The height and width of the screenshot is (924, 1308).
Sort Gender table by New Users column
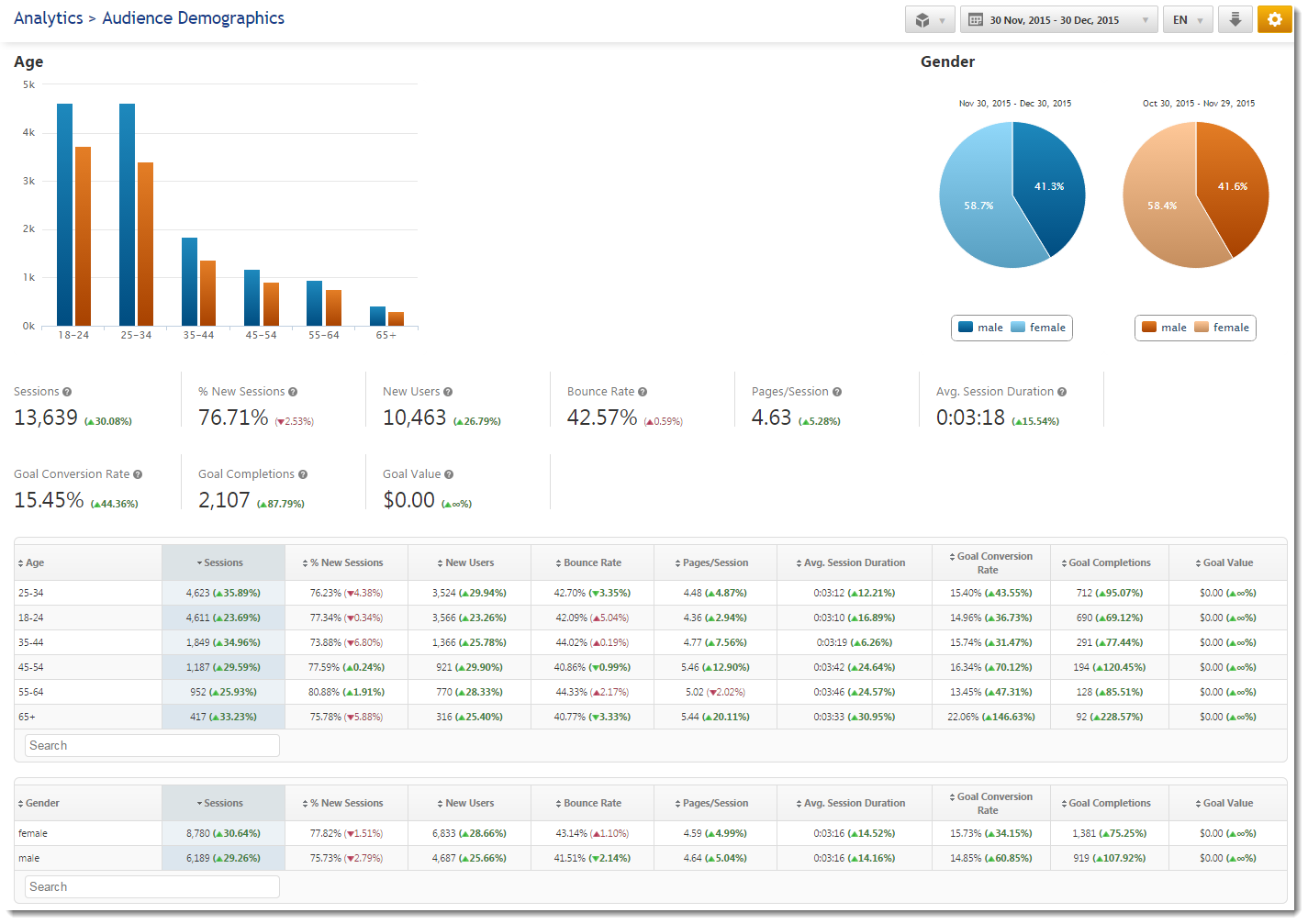(469, 803)
